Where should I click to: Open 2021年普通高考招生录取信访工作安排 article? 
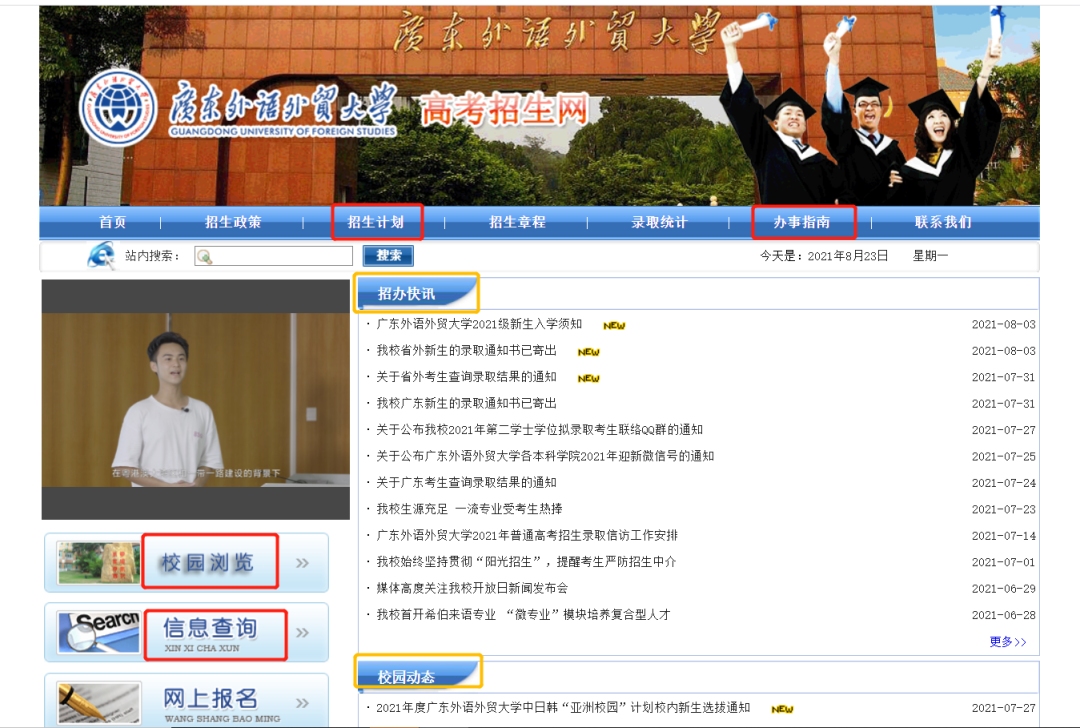pos(527,535)
